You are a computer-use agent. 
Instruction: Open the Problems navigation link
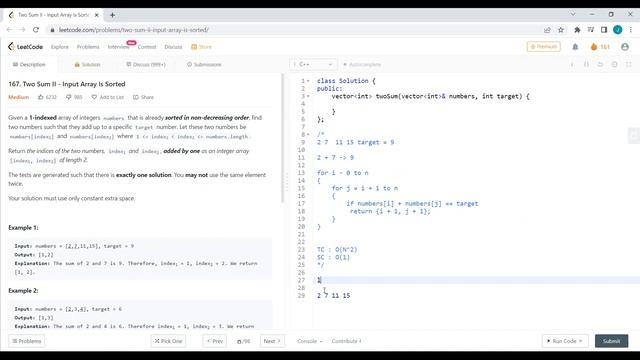88,47
